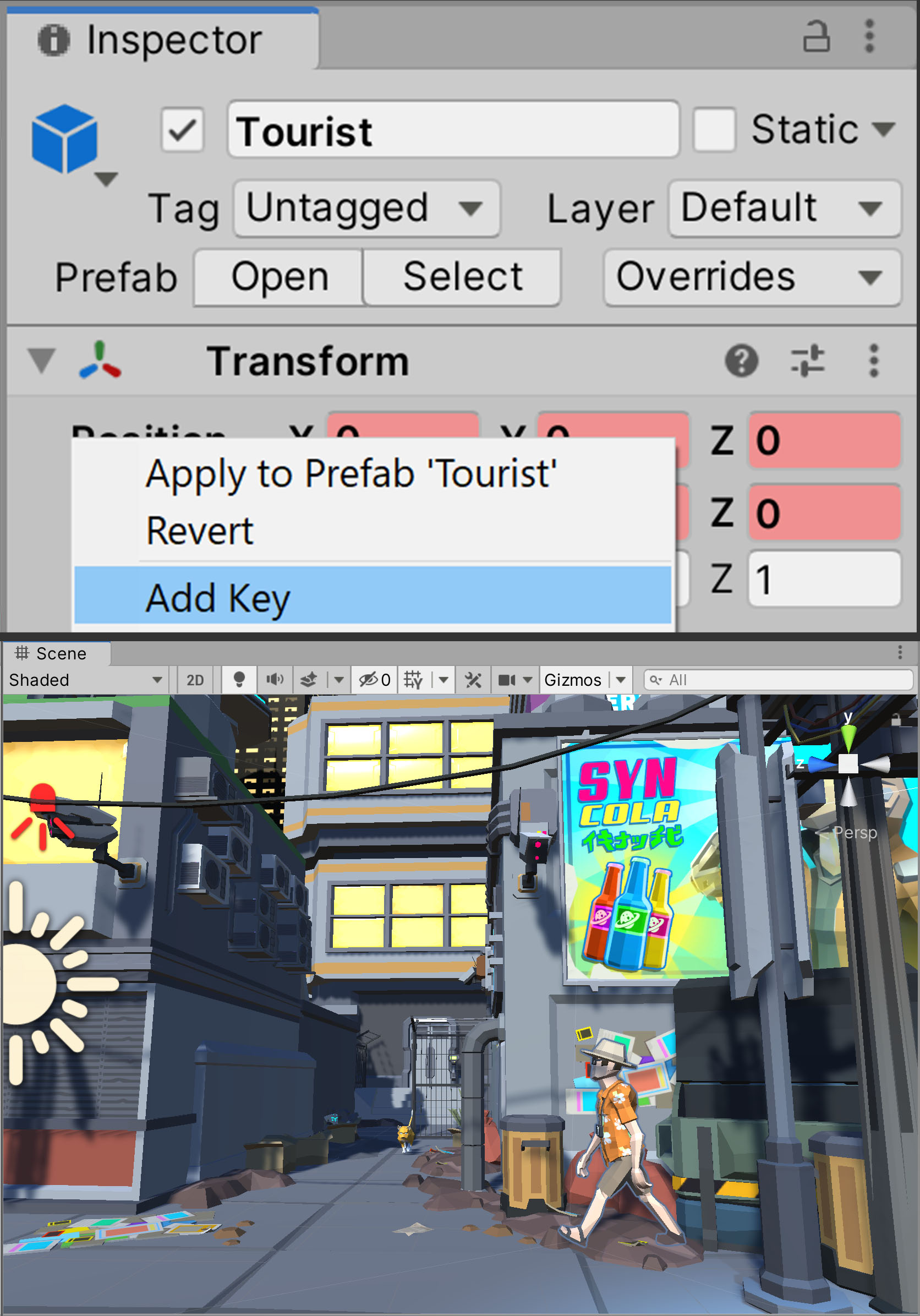This screenshot has width=920, height=1316.
Task: Open the Gizmos dropdown arrow
Action: click(x=621, y=680)
